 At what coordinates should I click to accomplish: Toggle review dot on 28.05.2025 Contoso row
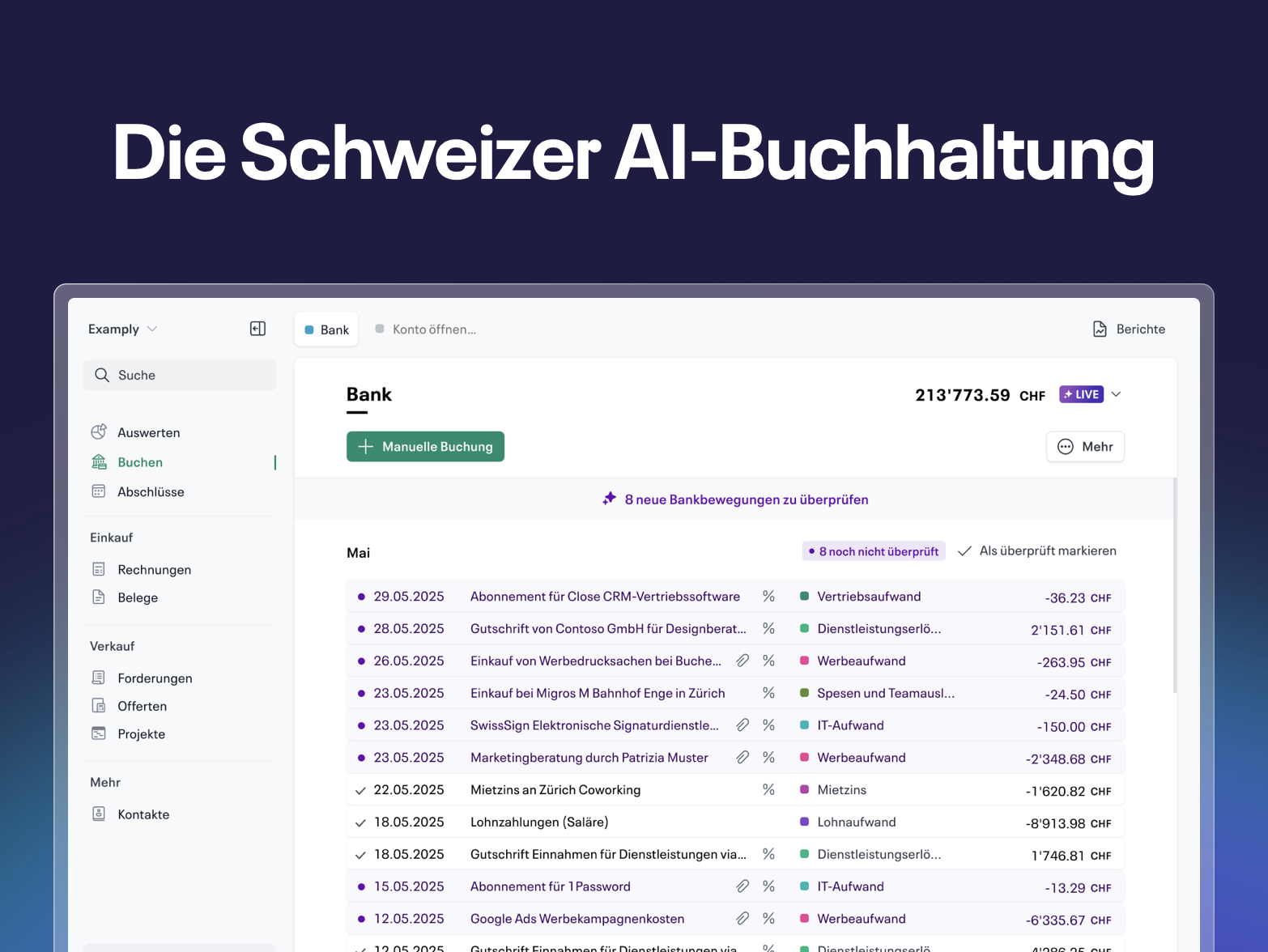[x=361, y=629]
